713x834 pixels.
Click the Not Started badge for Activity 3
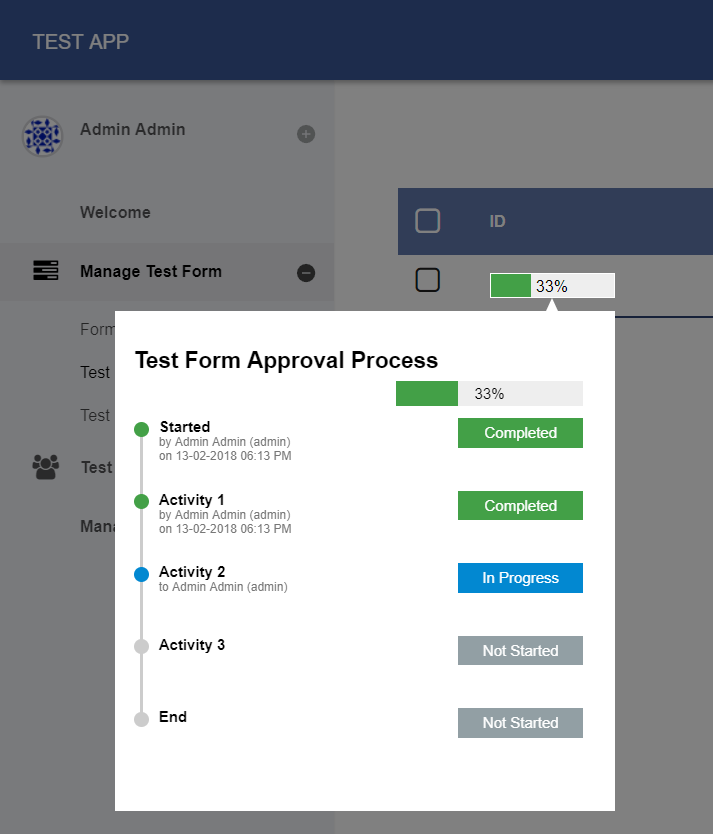point(520,650)
